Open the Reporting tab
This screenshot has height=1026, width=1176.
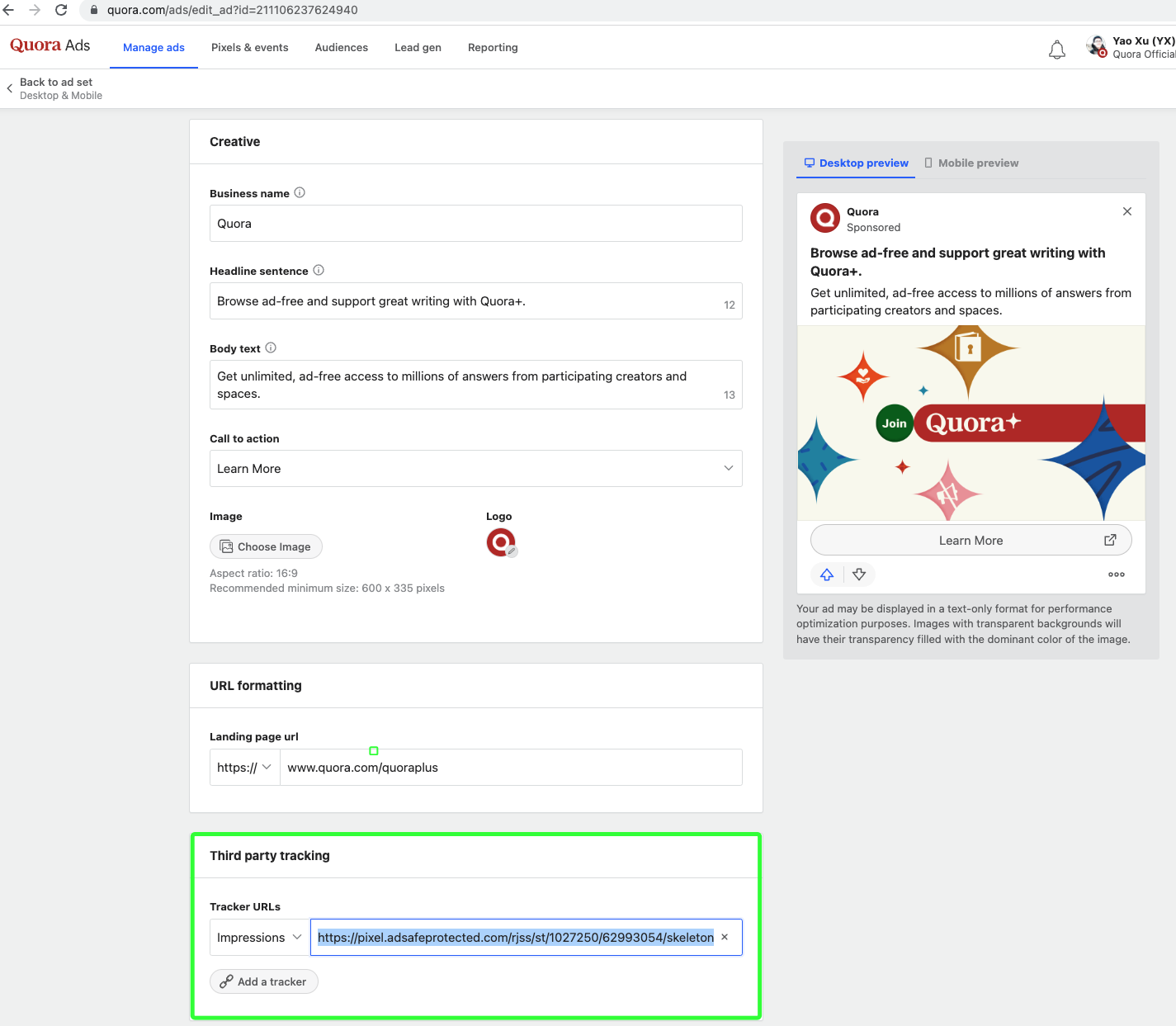point(493,48)
